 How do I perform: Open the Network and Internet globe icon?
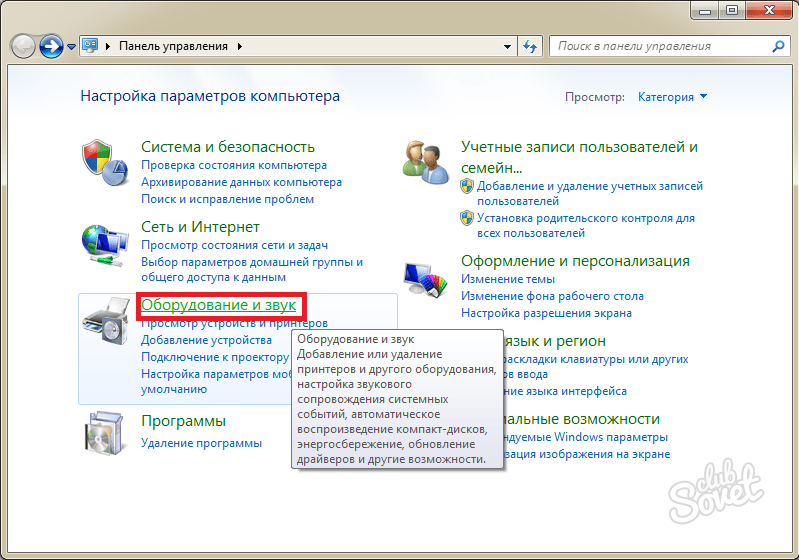tap(104, 246)
